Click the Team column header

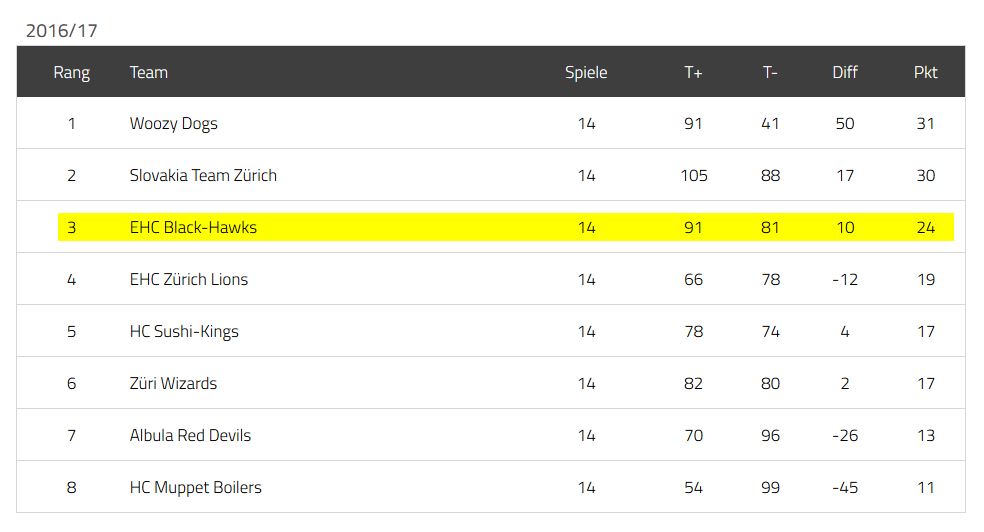tap(149, 73)
